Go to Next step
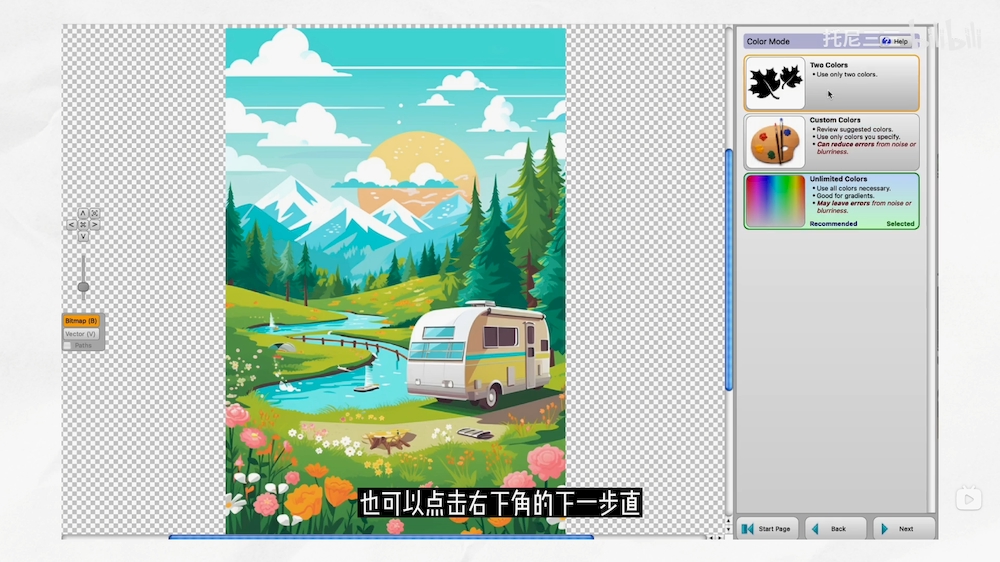 pyautogui.click(x=903, y=529)
